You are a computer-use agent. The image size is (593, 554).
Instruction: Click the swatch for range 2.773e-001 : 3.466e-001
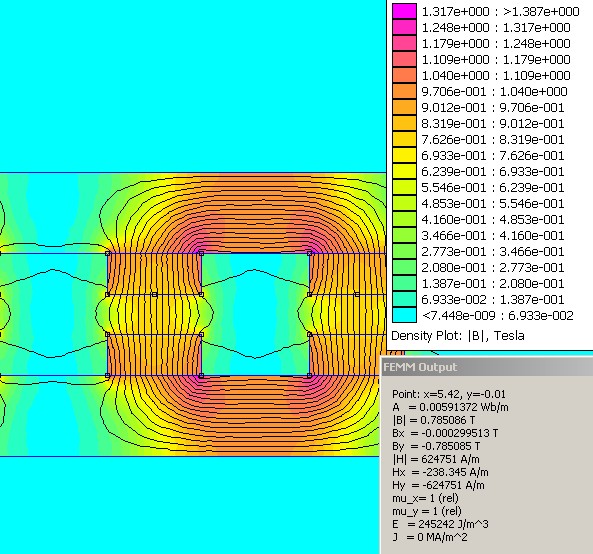[x=404, y=251]
